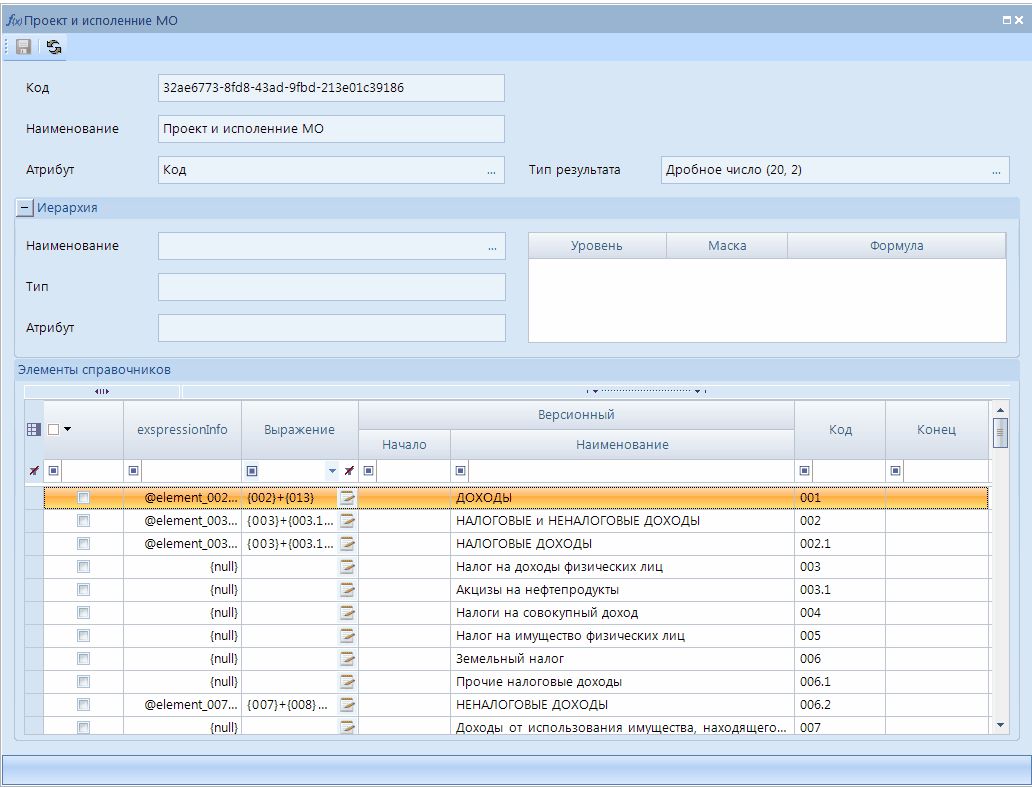1032x787 pixels.
Task: Click the Формула column header
Action: coord(896,246)
